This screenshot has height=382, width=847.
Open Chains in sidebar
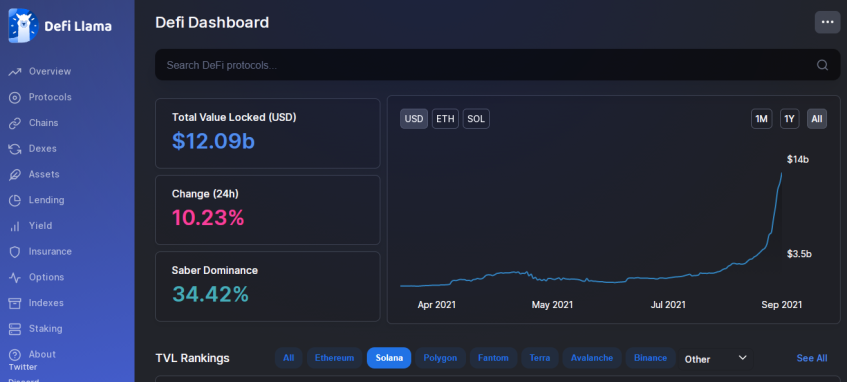coord(43,123)
